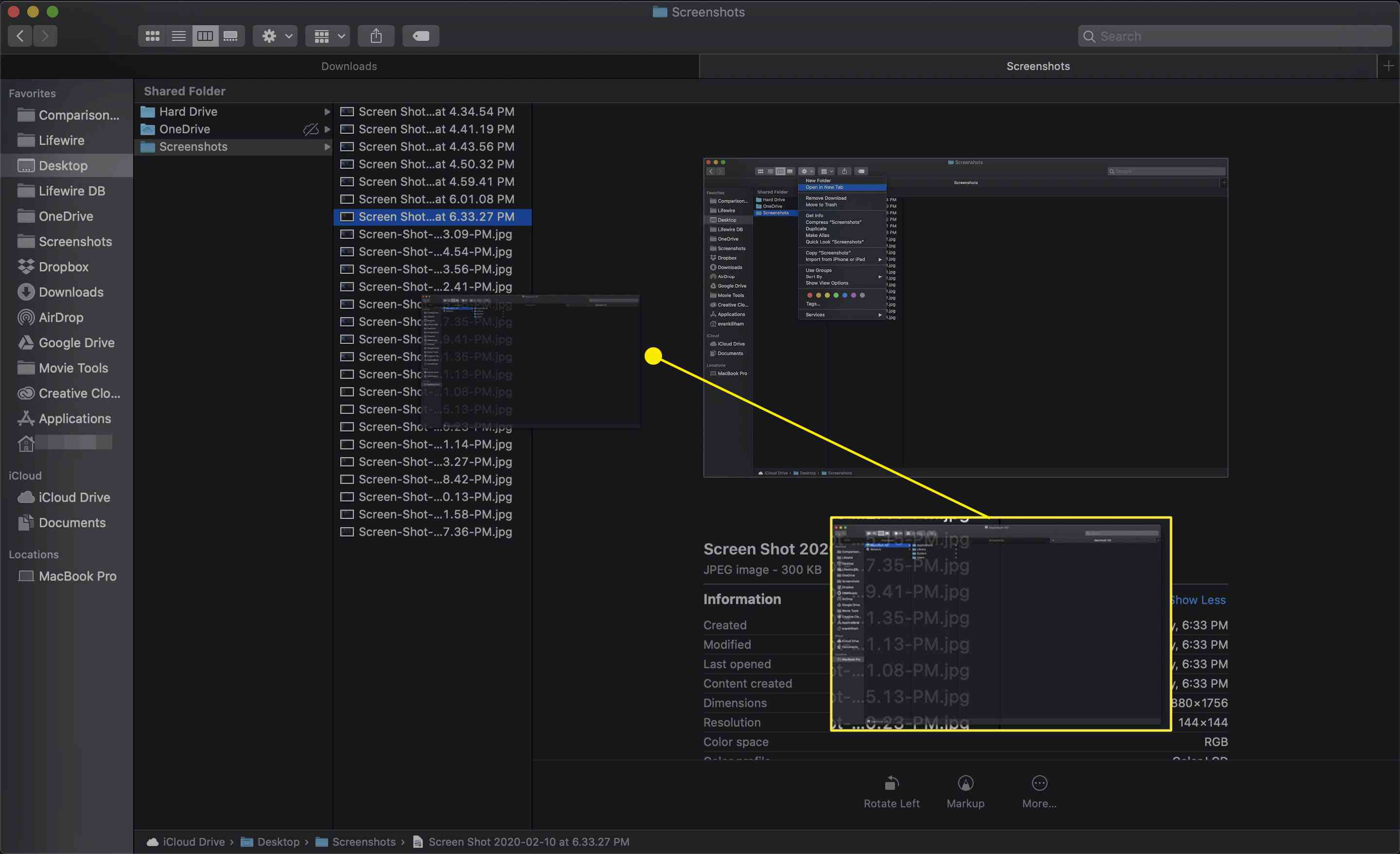Click the column view icon
The image size is (1400, 854).
[204, 36]
